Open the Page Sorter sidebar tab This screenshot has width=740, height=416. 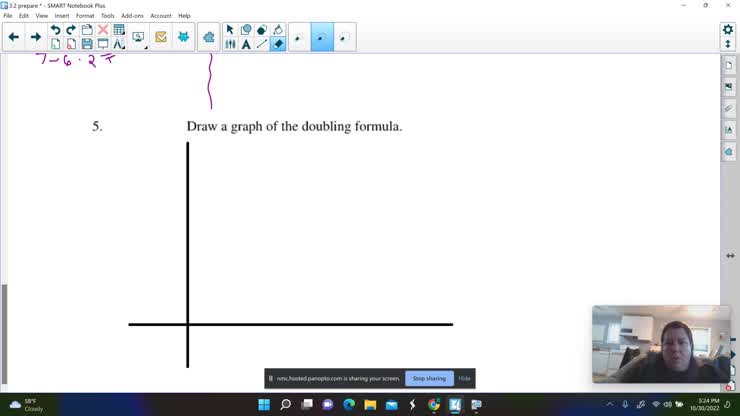click(729, 66)
